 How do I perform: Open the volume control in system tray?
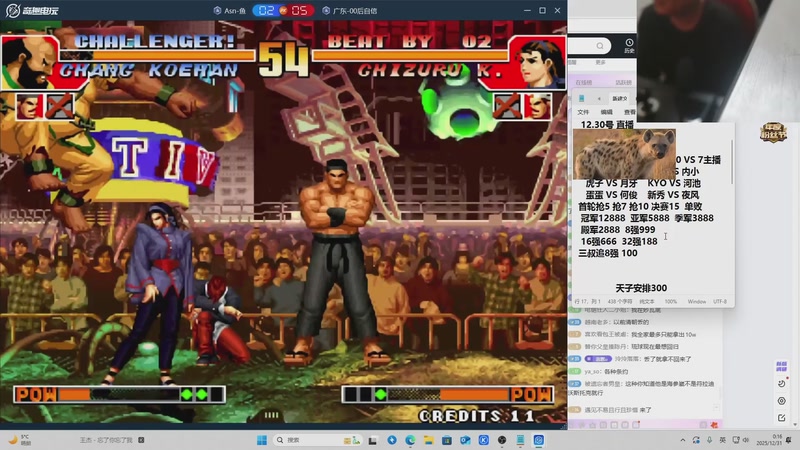(745, 440)
